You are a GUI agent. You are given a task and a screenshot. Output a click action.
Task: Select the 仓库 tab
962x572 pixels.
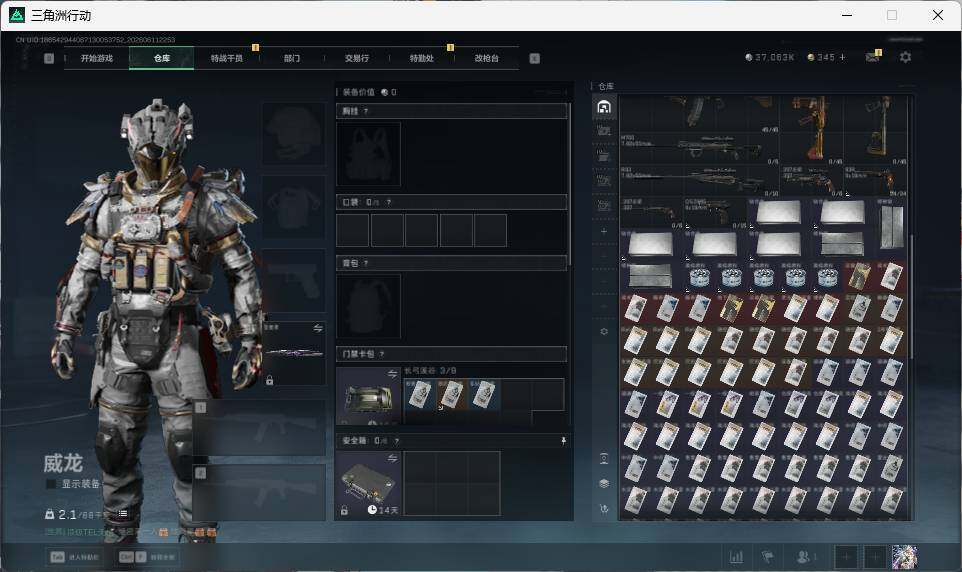pyautogui.click(x=162, y=58)
